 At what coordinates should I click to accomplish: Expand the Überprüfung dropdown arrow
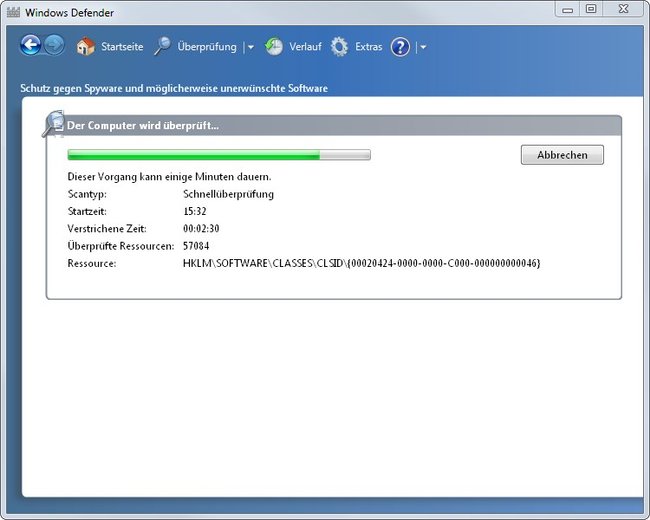[x=250, y=47]
